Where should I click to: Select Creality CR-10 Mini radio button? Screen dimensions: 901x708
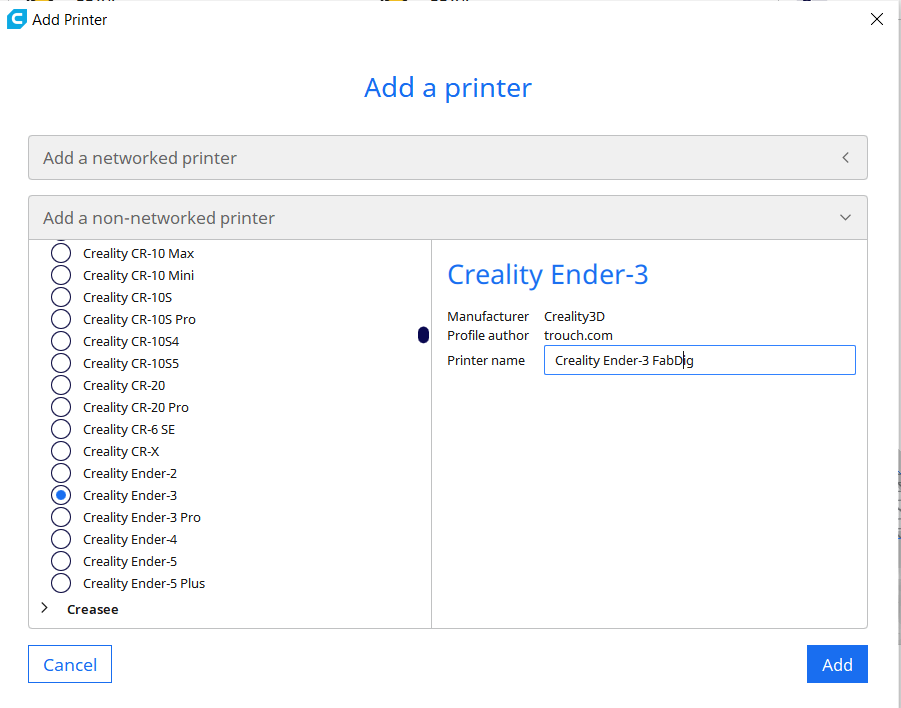pyautogui.click(x=61, y=275)
